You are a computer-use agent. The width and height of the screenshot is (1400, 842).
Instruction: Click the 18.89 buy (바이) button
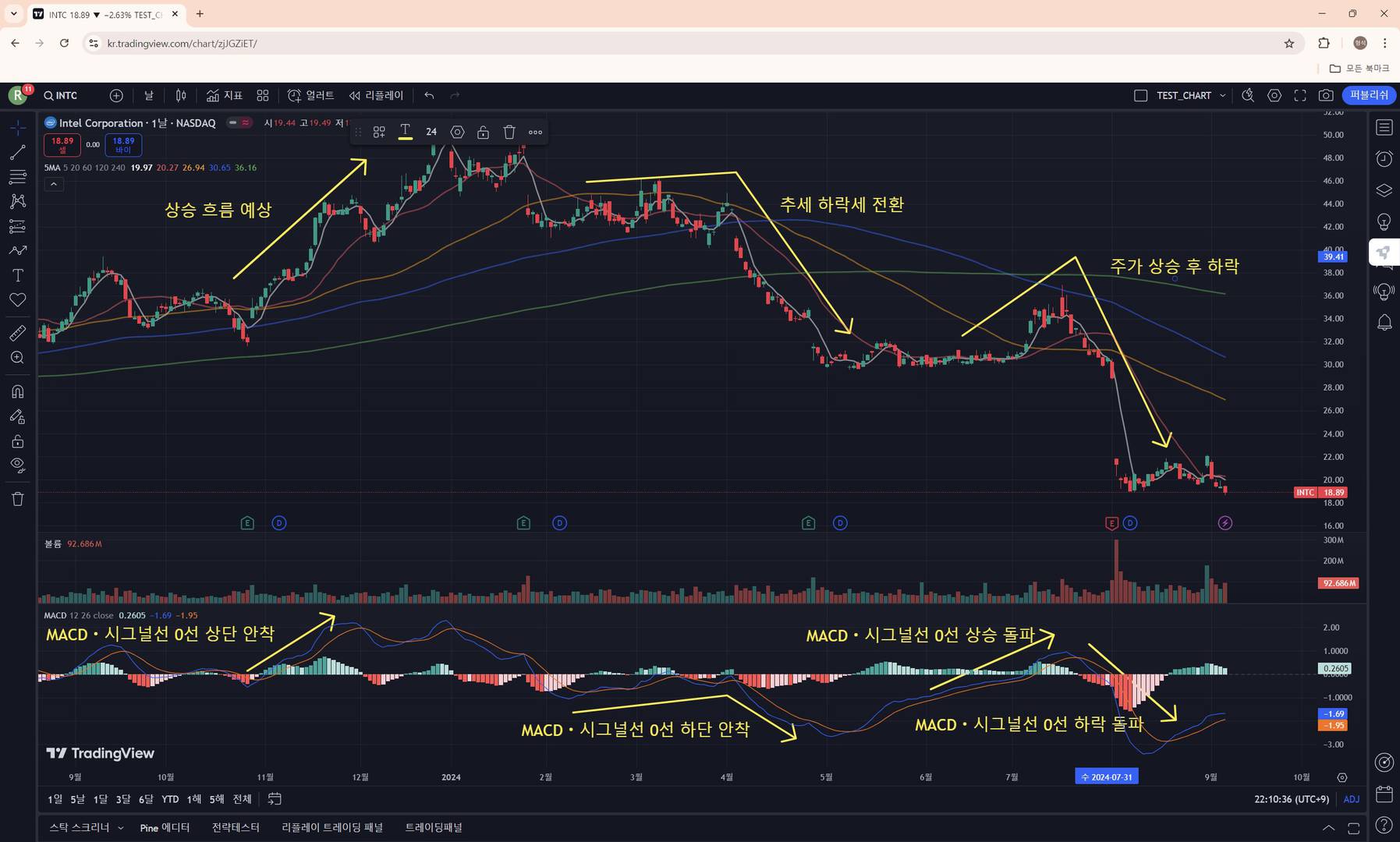point(123,145)
